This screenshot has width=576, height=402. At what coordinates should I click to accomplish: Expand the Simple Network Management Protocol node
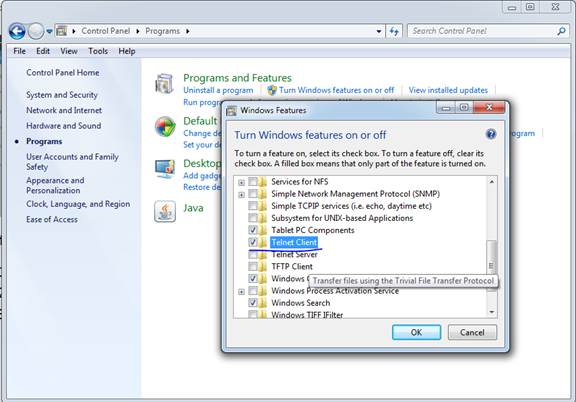pyautogui.click(x=241, y=194)
